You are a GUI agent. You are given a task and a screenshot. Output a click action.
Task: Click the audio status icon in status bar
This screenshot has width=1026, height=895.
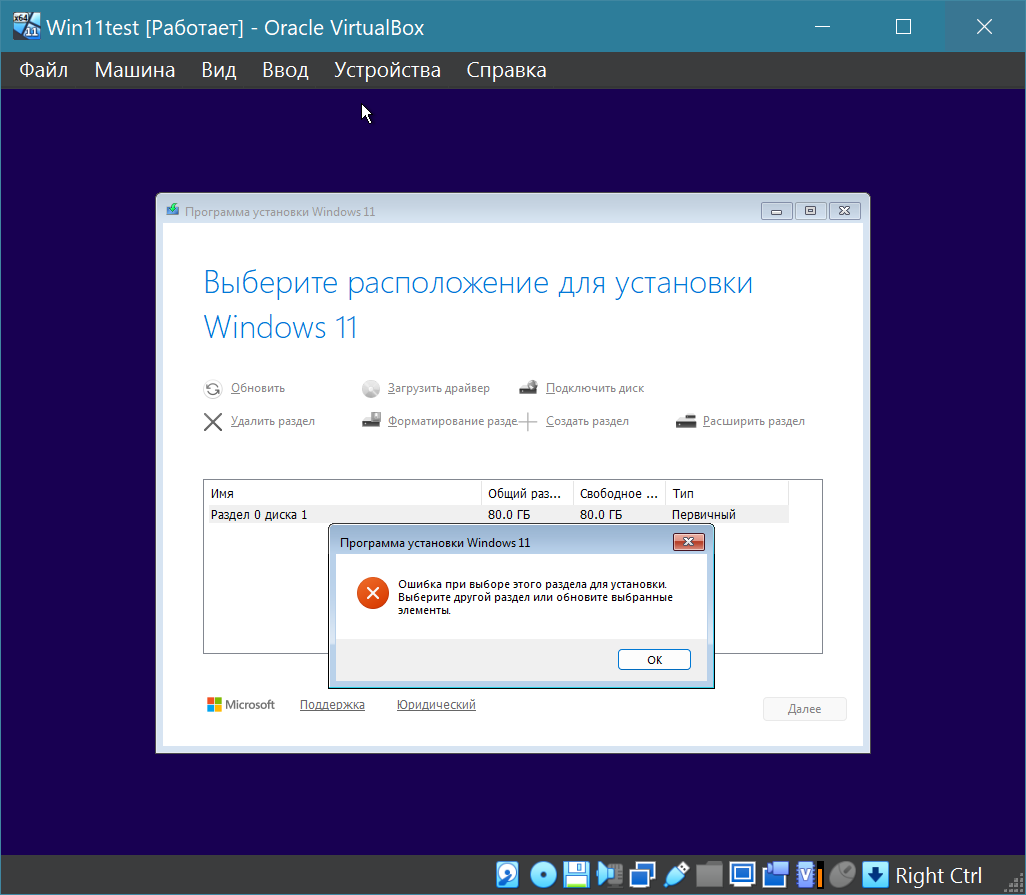[x=608, y=875]
